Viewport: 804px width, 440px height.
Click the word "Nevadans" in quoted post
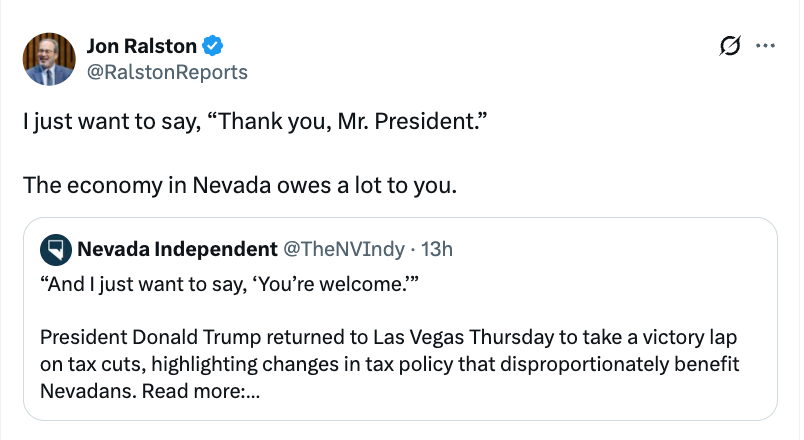(x=85, y=390)
